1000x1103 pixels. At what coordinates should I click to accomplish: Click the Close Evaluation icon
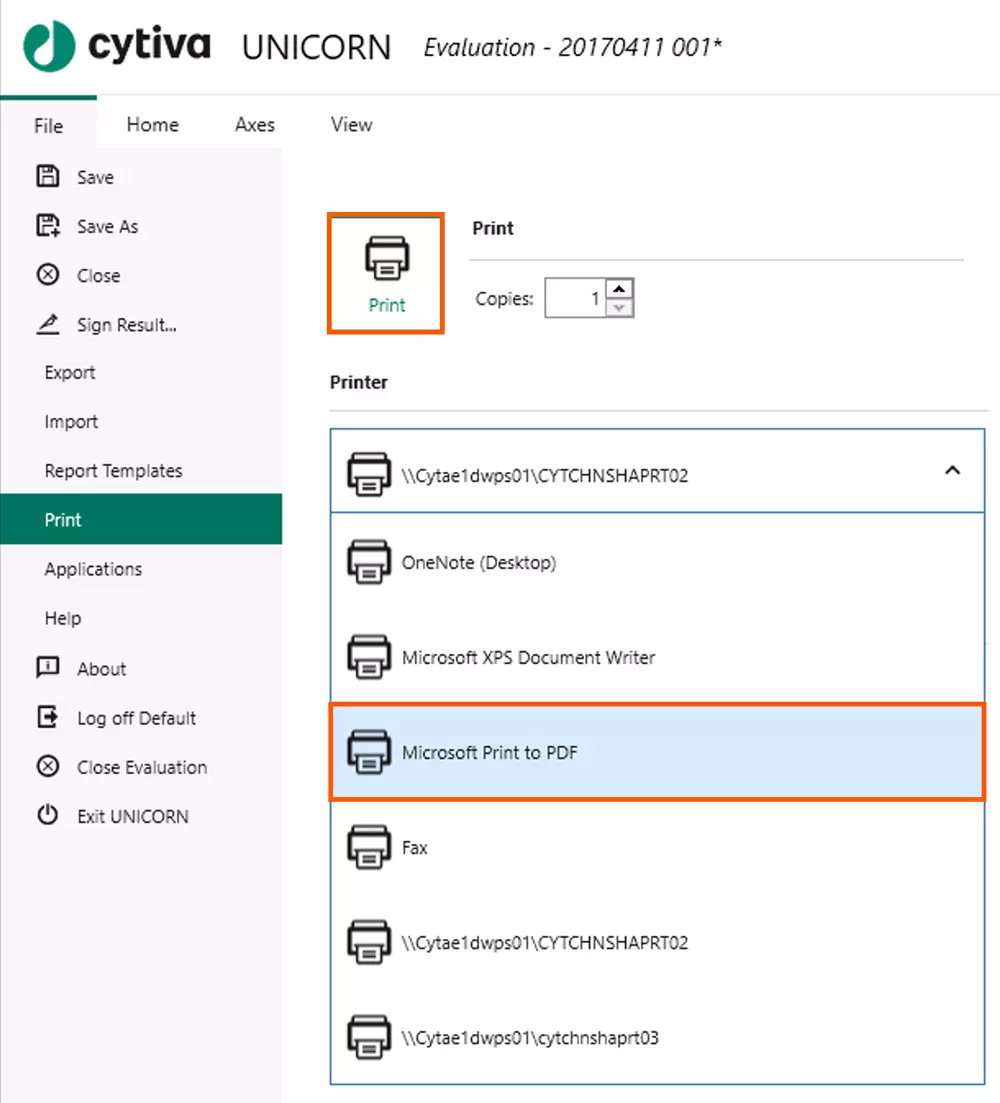click(48, 767)
